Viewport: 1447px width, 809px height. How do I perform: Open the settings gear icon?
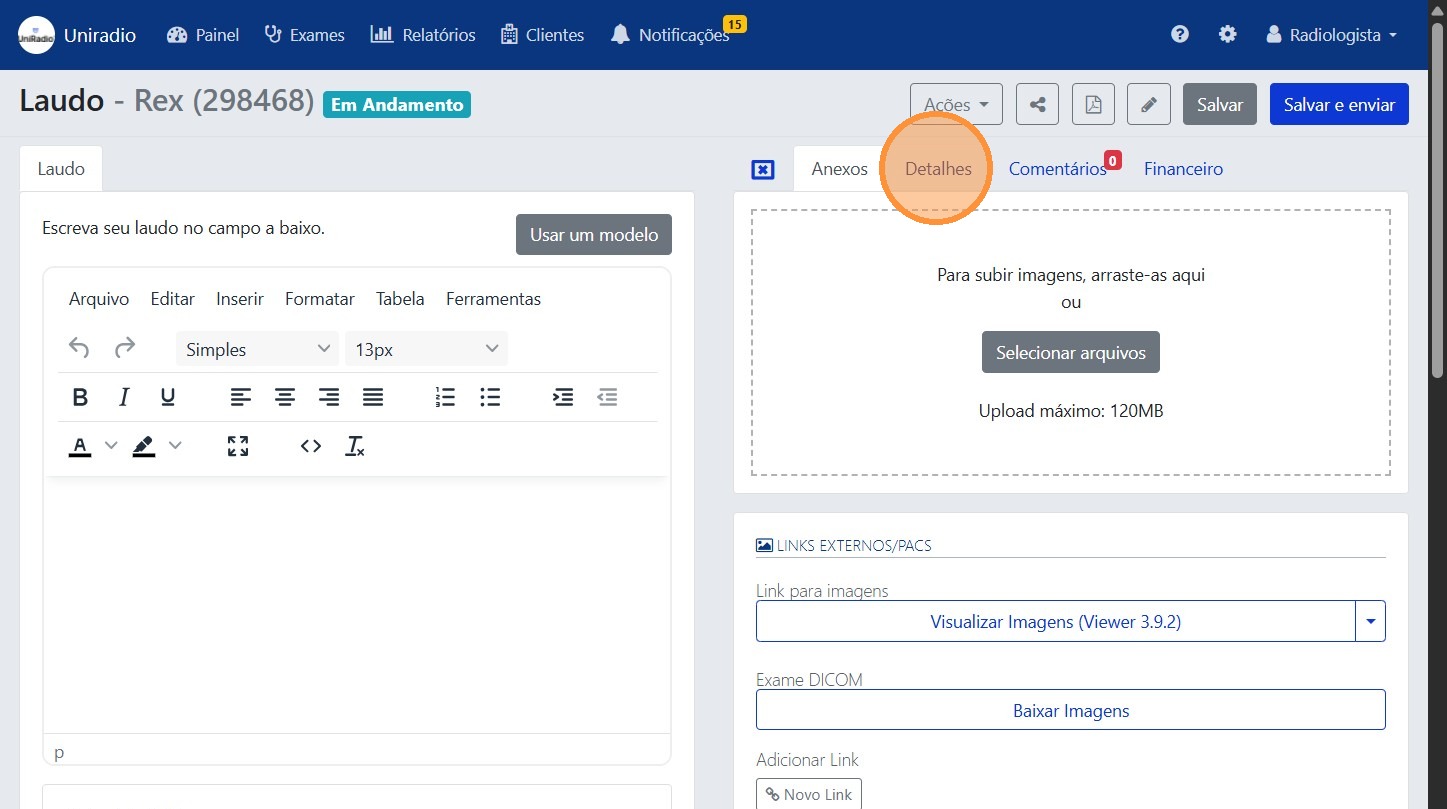tap(1227, 34)
